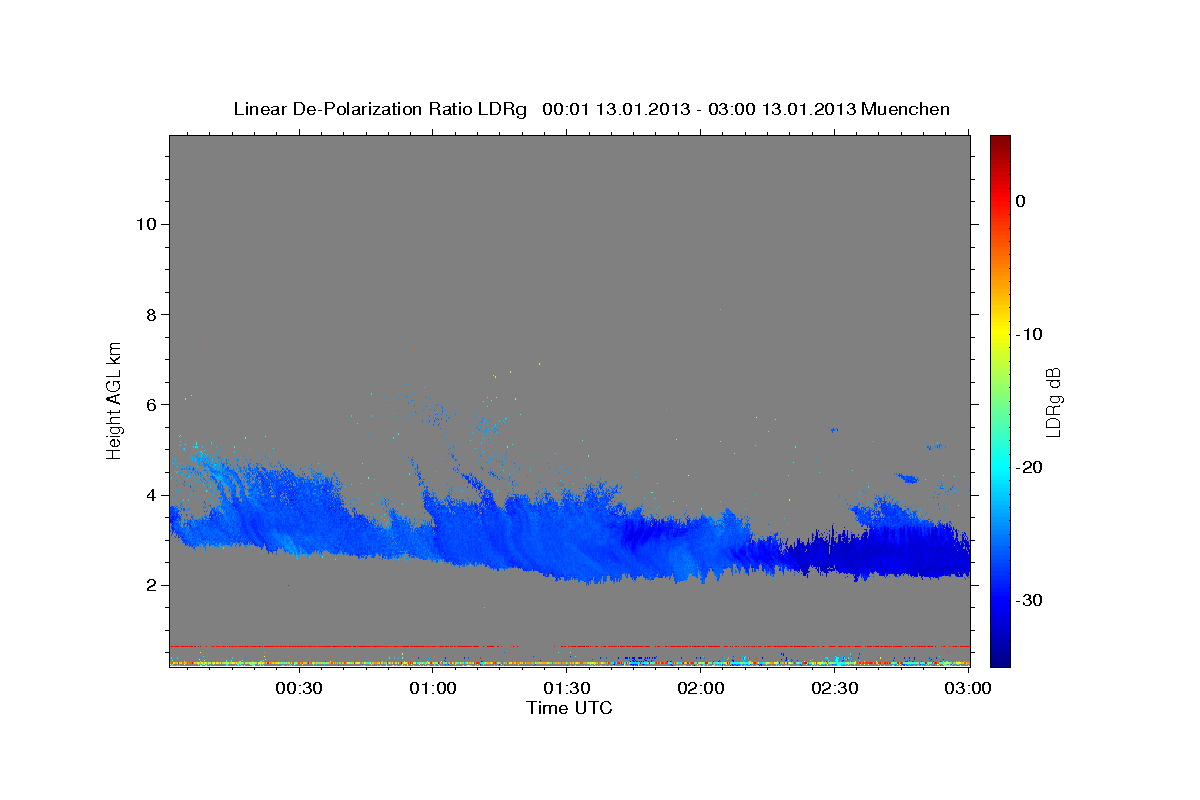Click the 00:30 time tick label
The height and width of the screenshot is (800, 1200).
(299, 688)
